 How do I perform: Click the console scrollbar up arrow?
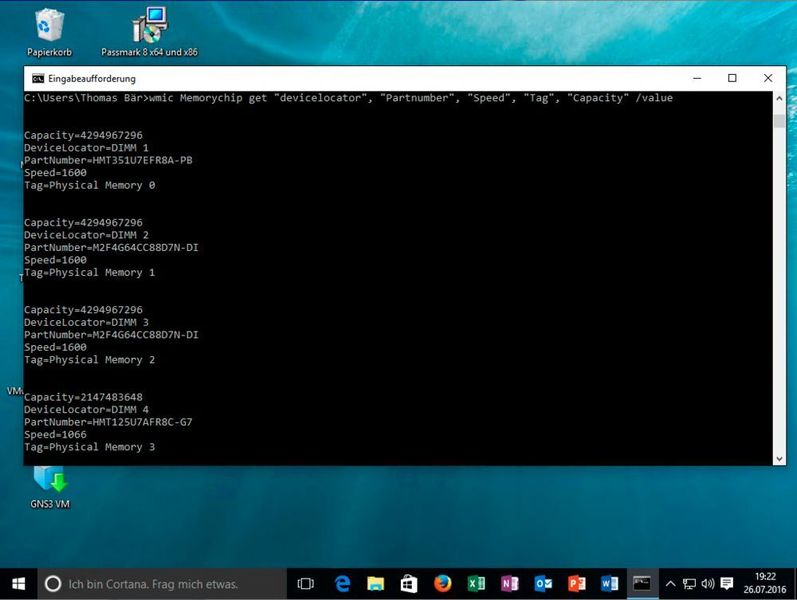point(779,98)
